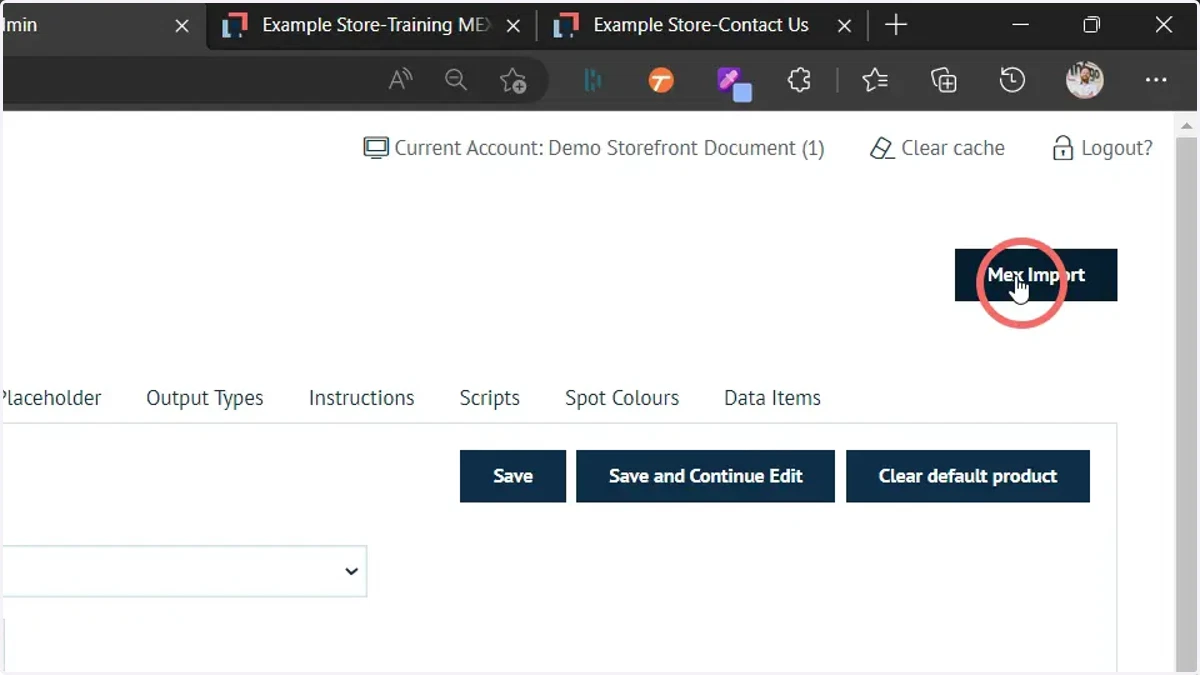Viewport: 1200px width, 675px height.
Task: Click the Logout link
Action: coord(1102,148)
